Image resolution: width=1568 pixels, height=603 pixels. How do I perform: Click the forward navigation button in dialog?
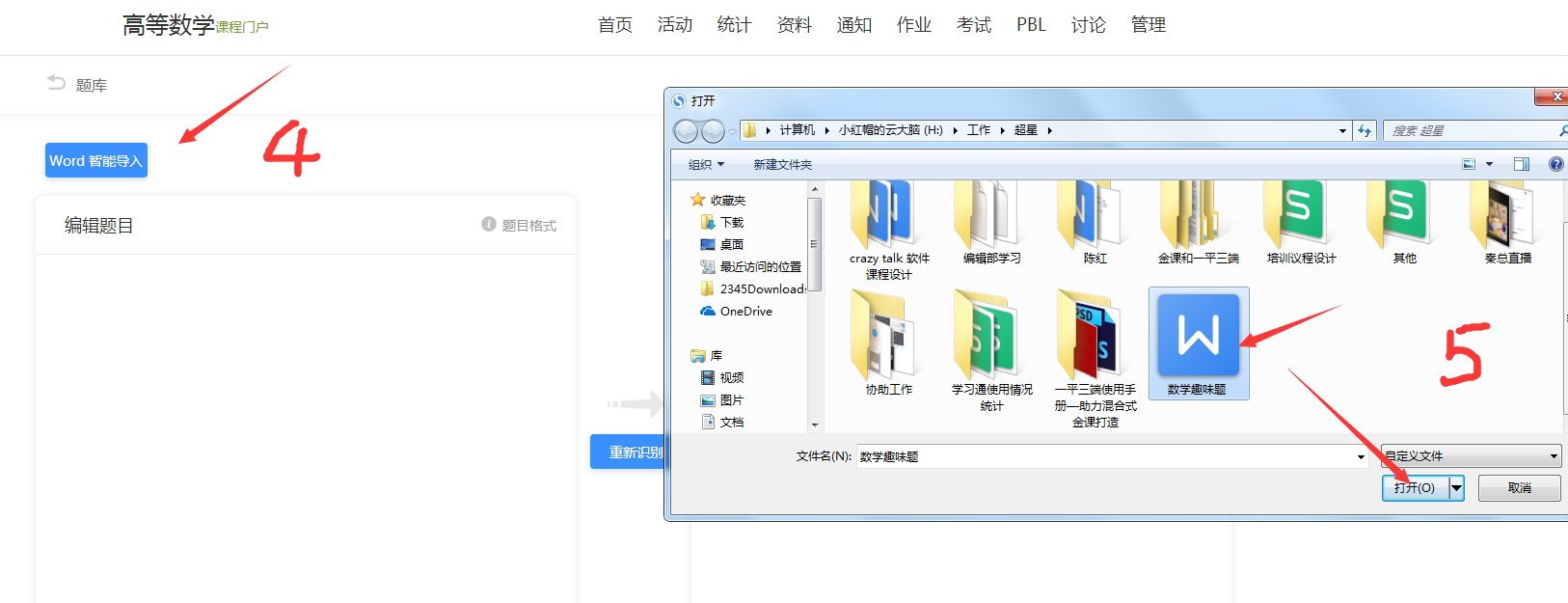[x=713, y=130]
